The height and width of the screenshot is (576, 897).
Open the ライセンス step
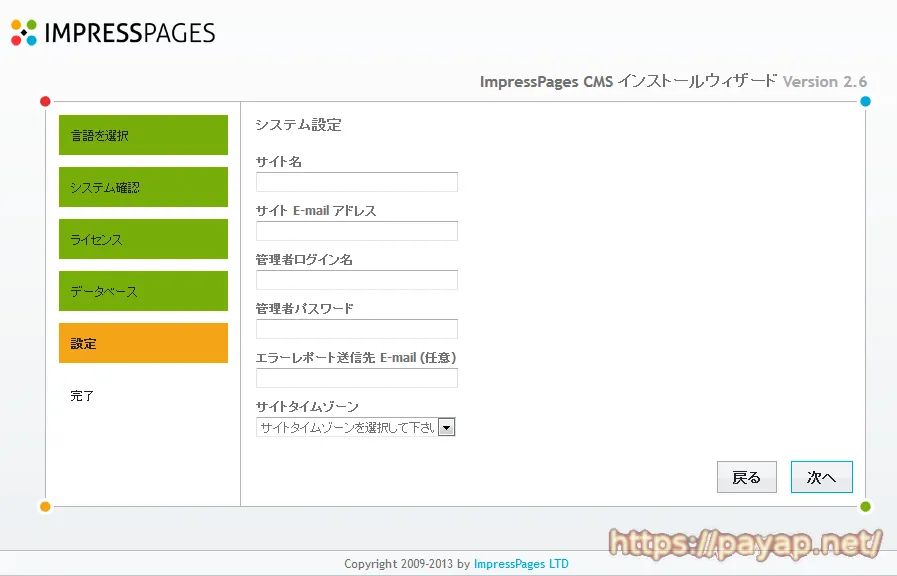[x=142, y=239]
